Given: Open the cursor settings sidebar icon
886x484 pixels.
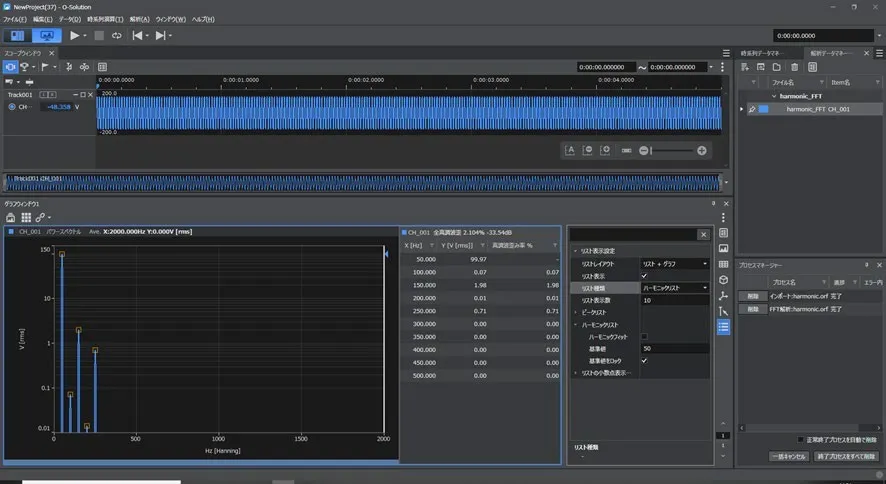Looking at the screenshot, I should [723, 311].
